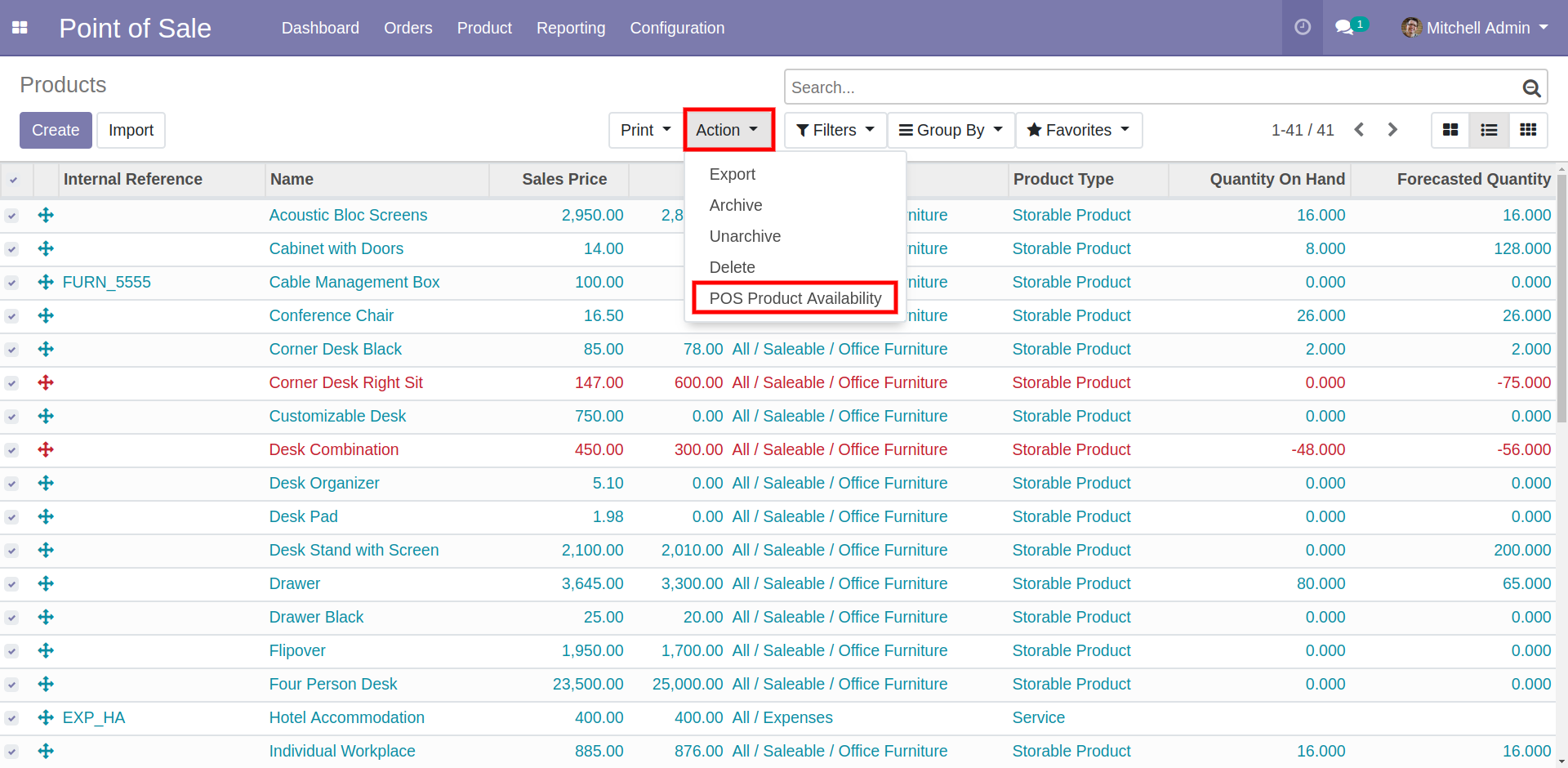
Task: Open the Orders menu
Action: [408, 28]
